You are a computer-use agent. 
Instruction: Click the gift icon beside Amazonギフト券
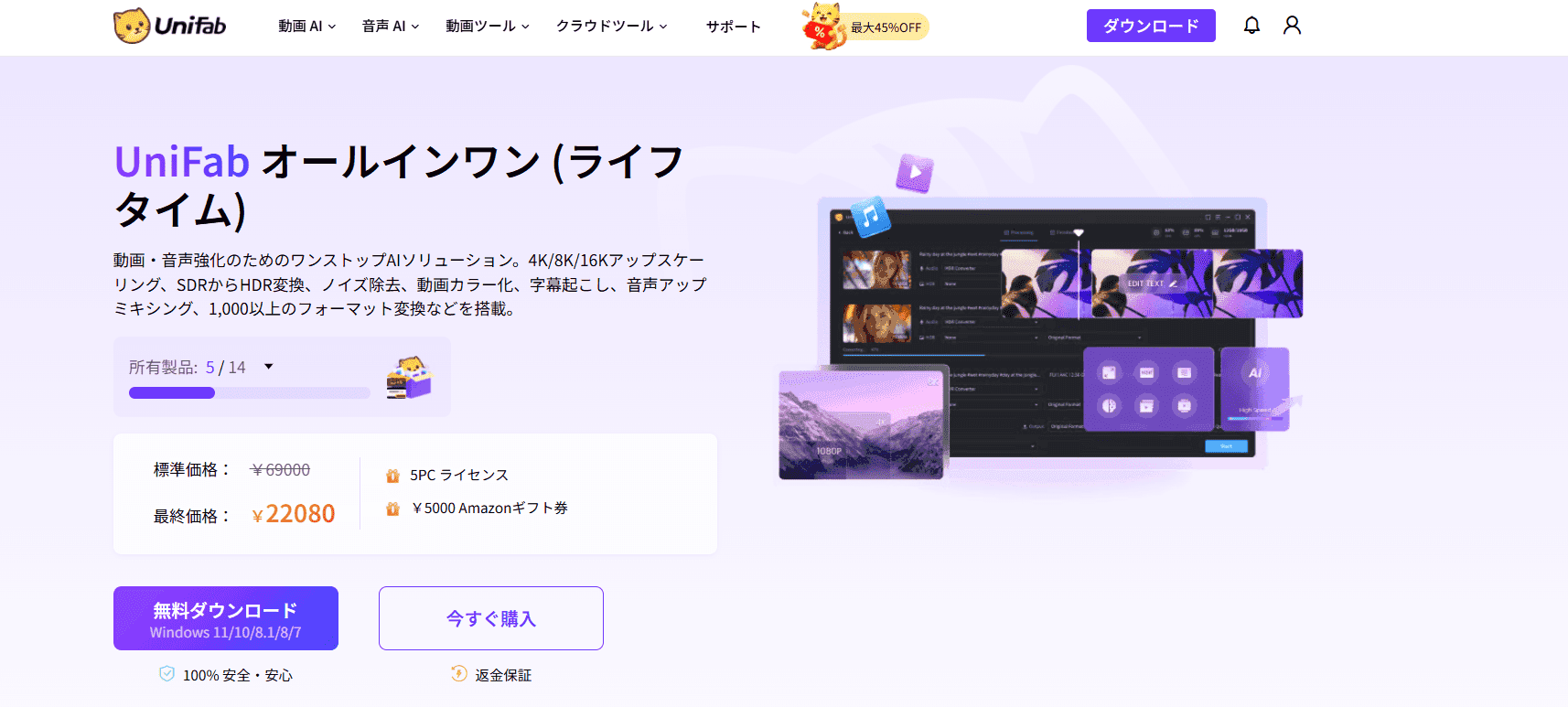(x=392, y=509)
